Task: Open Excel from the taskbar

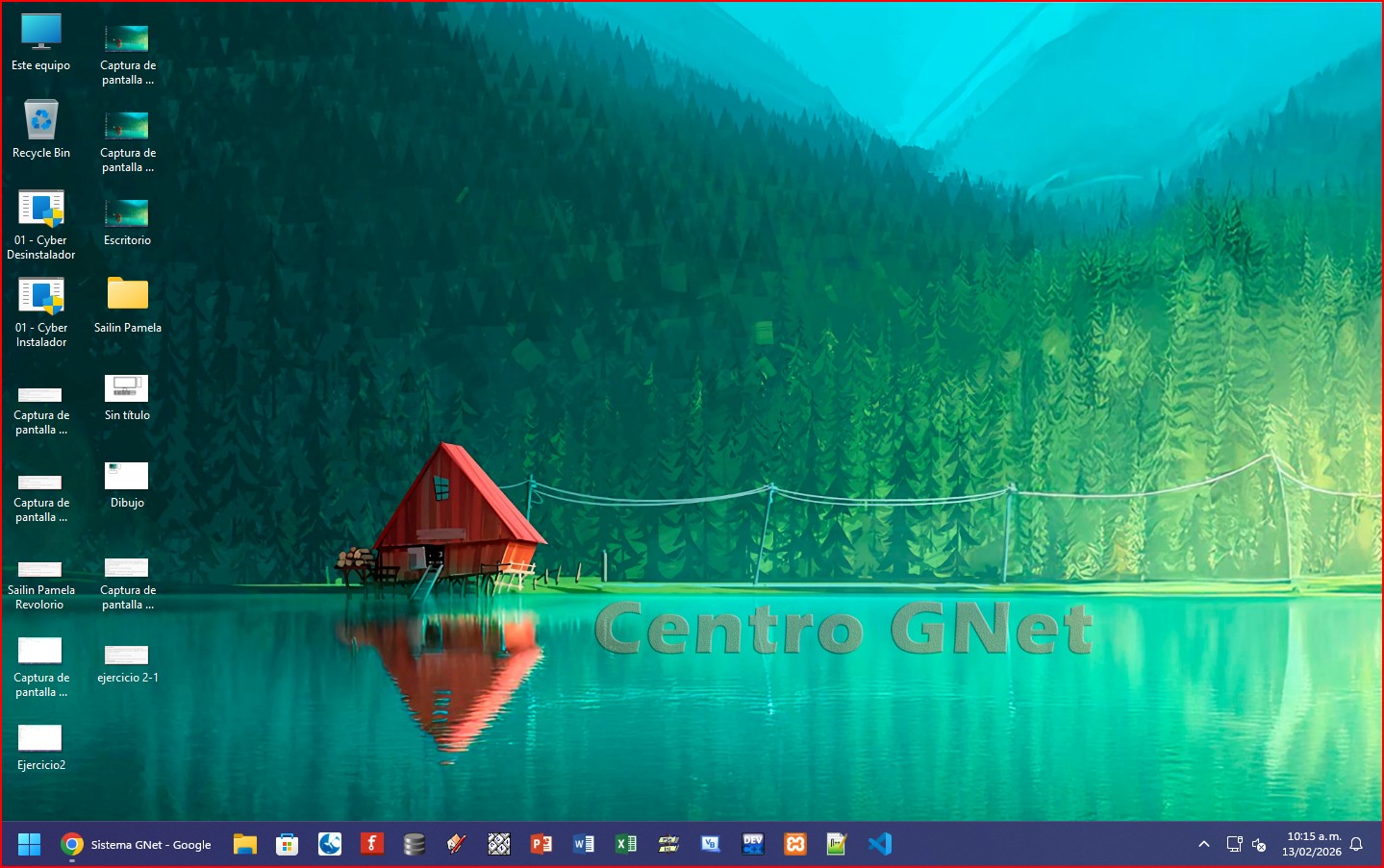Action: pyautogui.click(x=626, y=844)
